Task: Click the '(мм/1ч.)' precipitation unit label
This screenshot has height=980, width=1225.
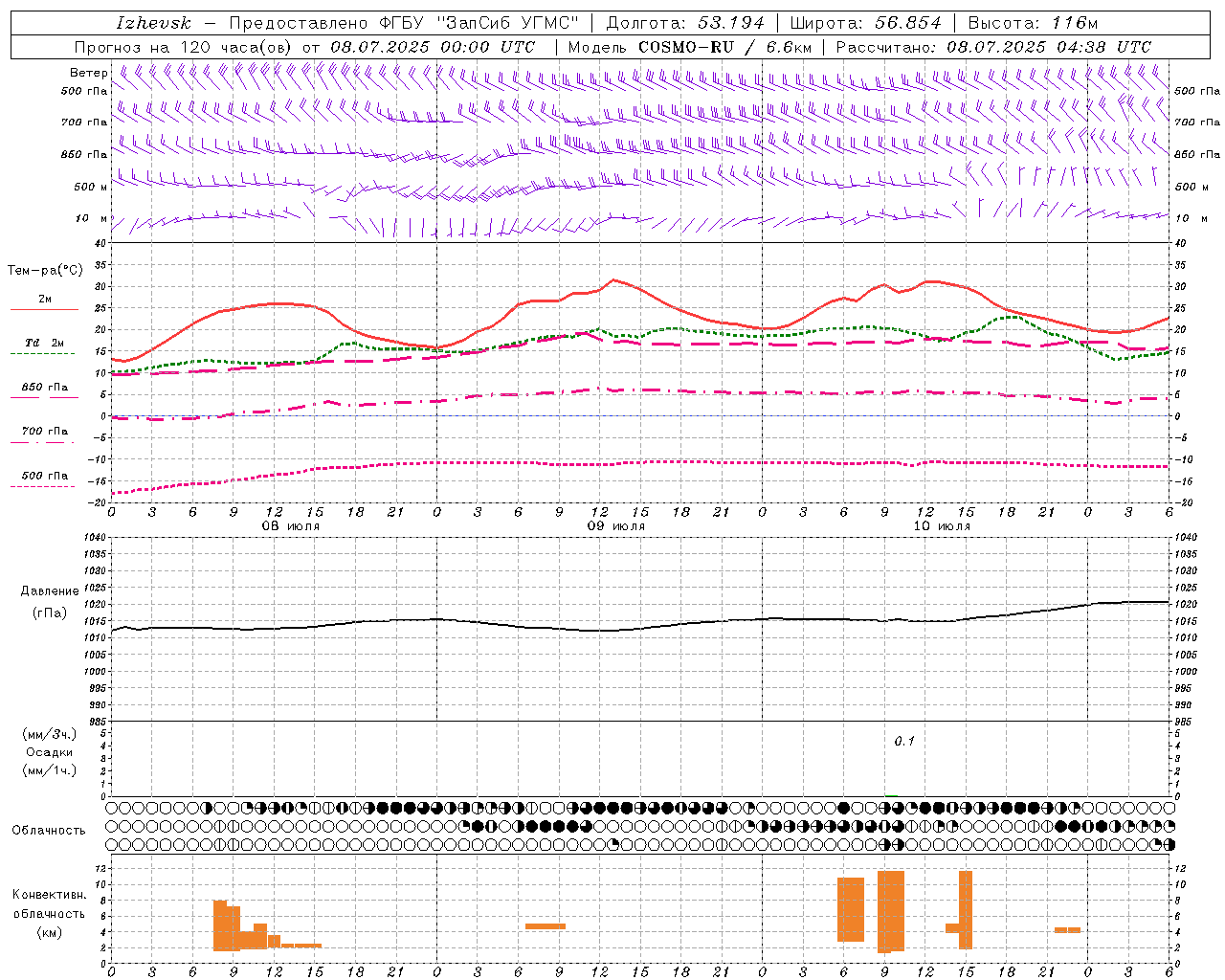Action: tap(50, 770)
